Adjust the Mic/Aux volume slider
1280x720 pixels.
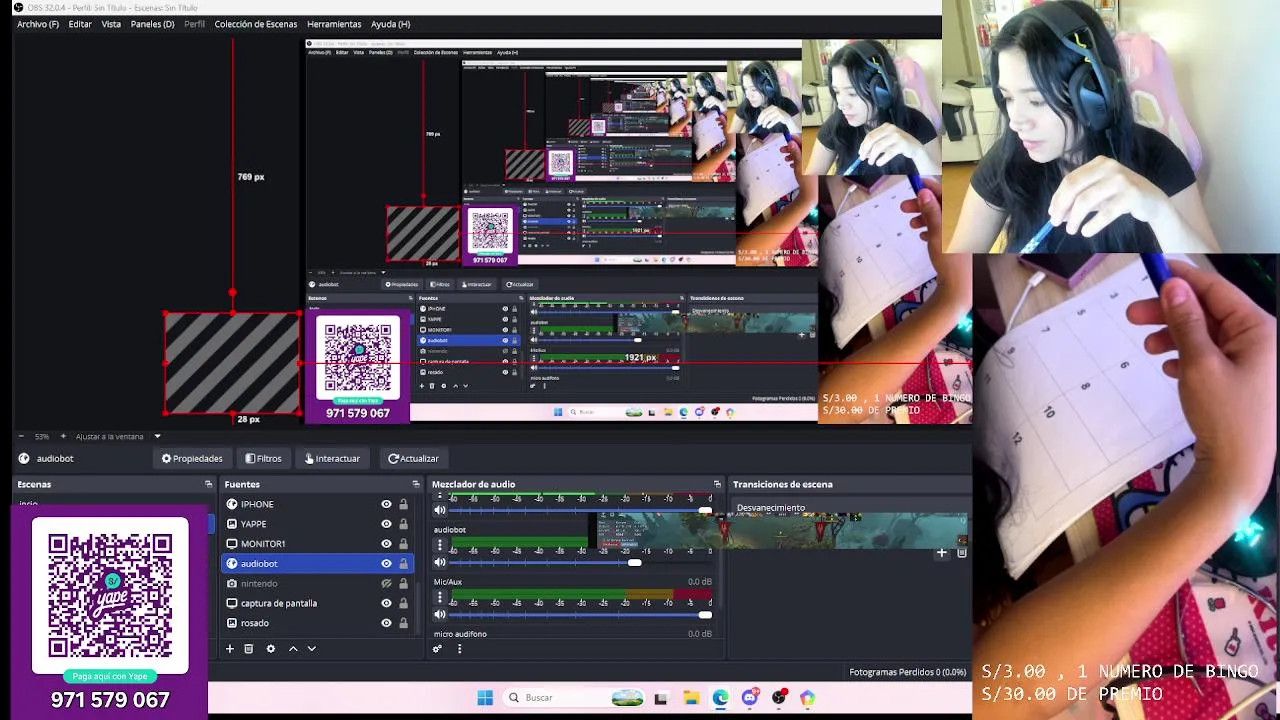pyautogui.click(x=705, y=614)
